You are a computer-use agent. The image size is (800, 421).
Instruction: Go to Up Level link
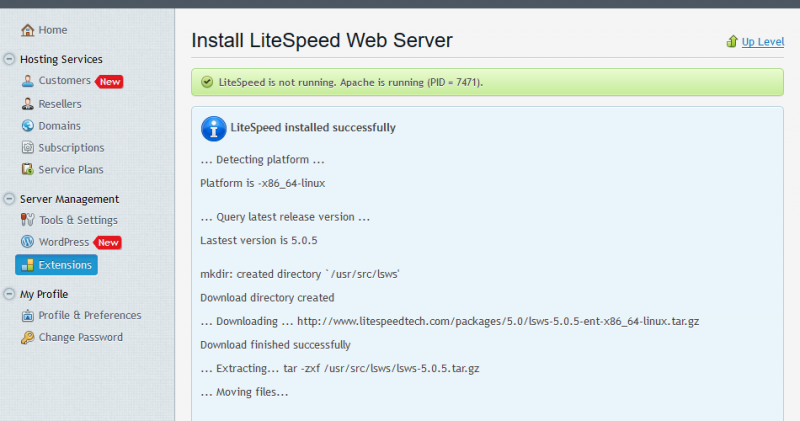pyautogui.click(x=763, y=42)
